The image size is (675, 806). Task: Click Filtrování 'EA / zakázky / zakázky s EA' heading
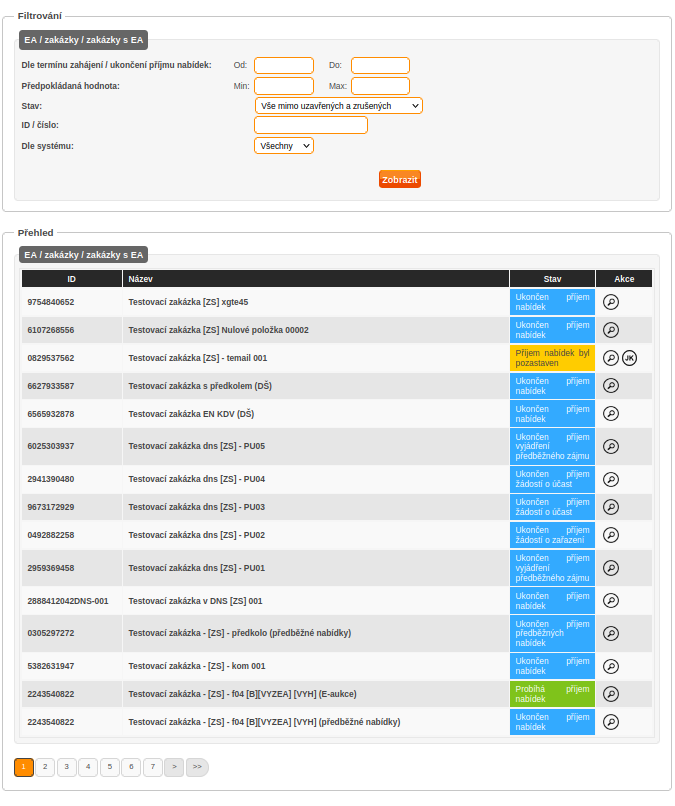pyautogui.click(x=83, y=40)
